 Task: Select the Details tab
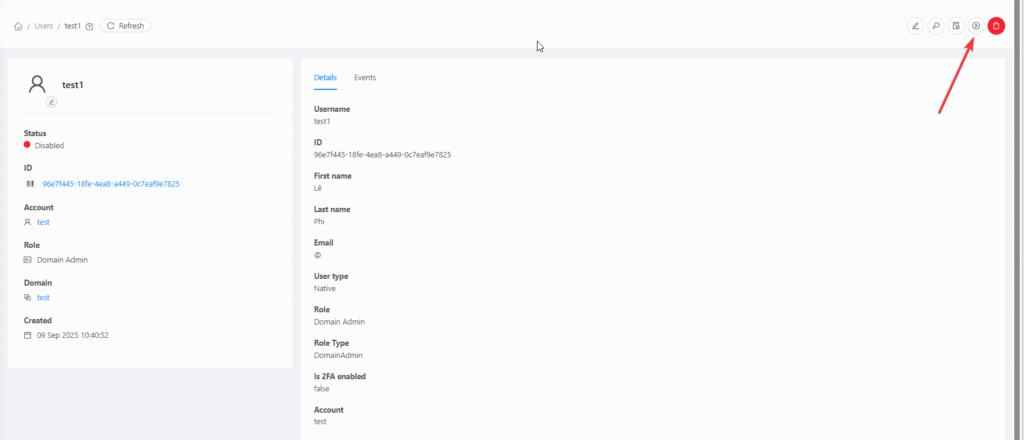[x=325, y=77]
